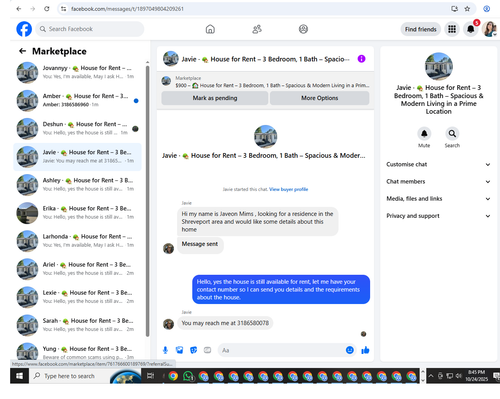
Task: Open the emoji picker in the message box
Action: click(349, 350)
